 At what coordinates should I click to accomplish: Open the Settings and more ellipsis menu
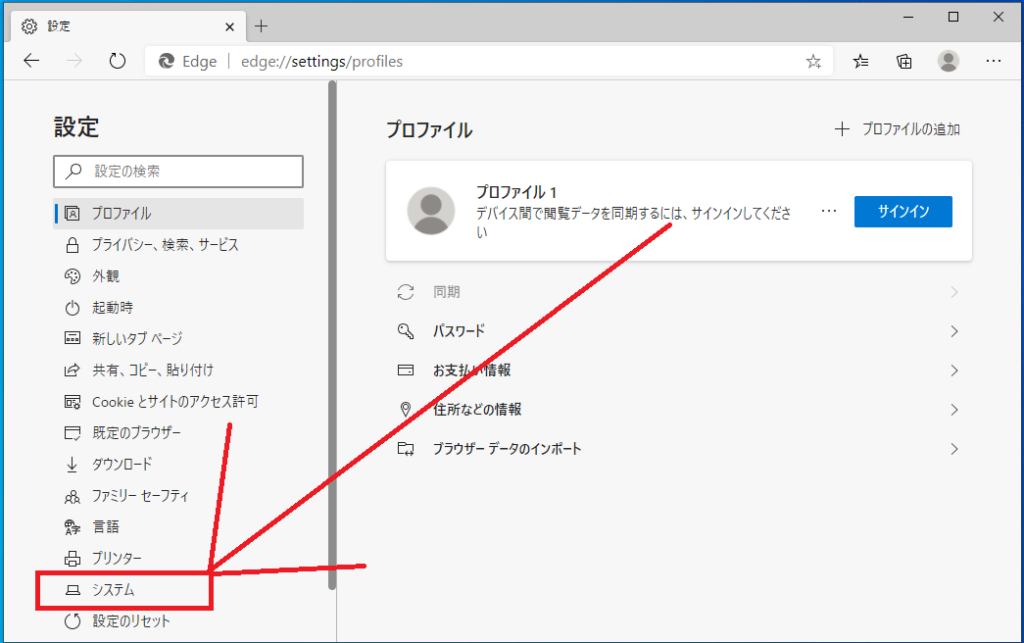993,61
